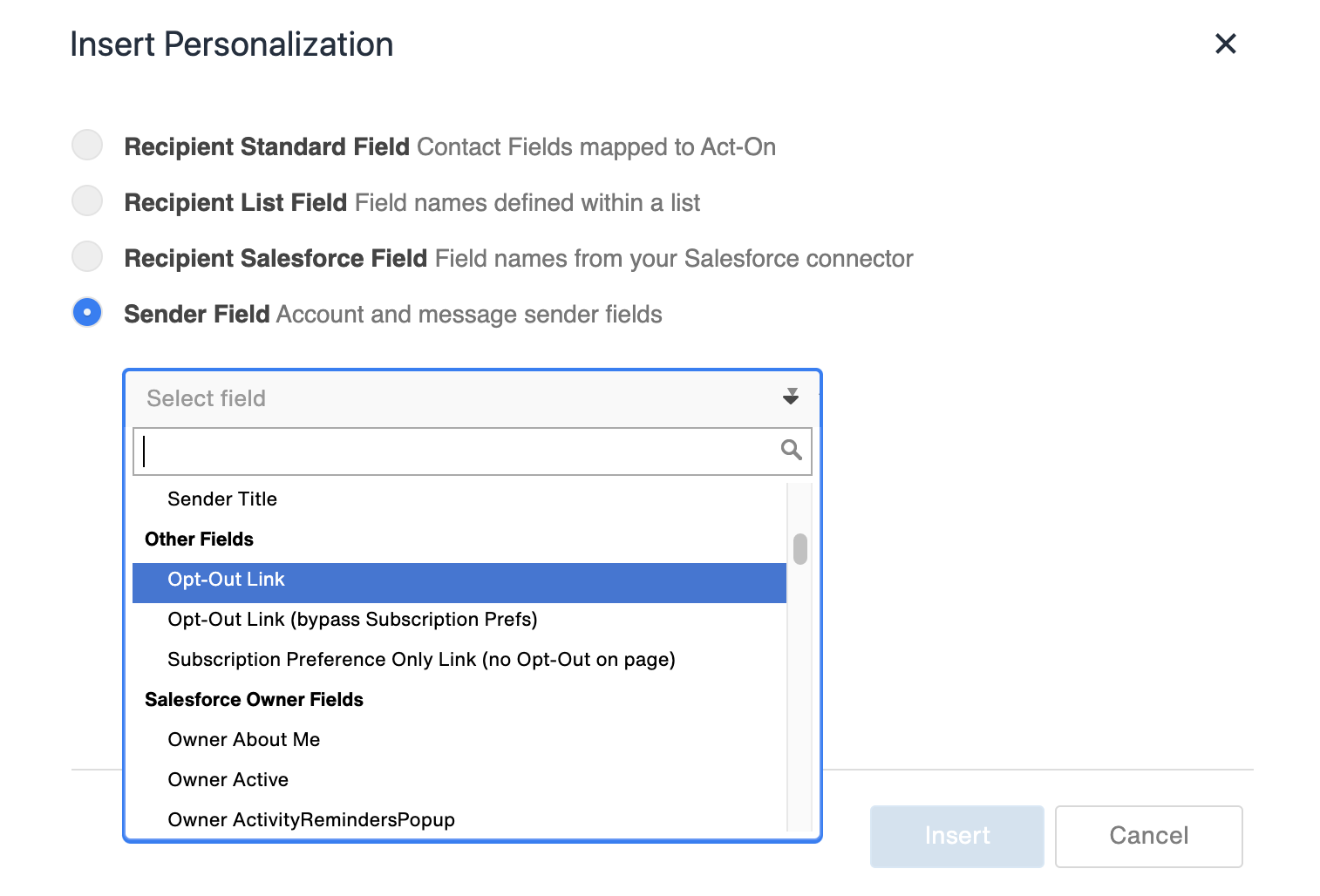Viewport: 1320px width, 896px height.
Task: Choose Owner About Me field
Action: [x=243, y=739]
